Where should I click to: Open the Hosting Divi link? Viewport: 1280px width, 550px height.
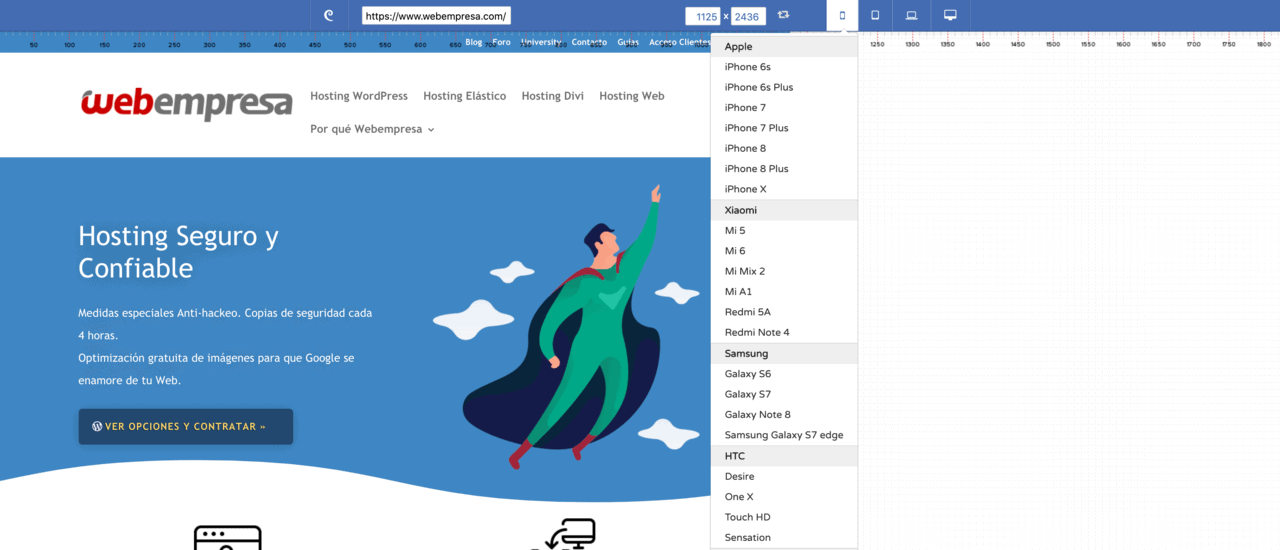[x=552, y=96]
